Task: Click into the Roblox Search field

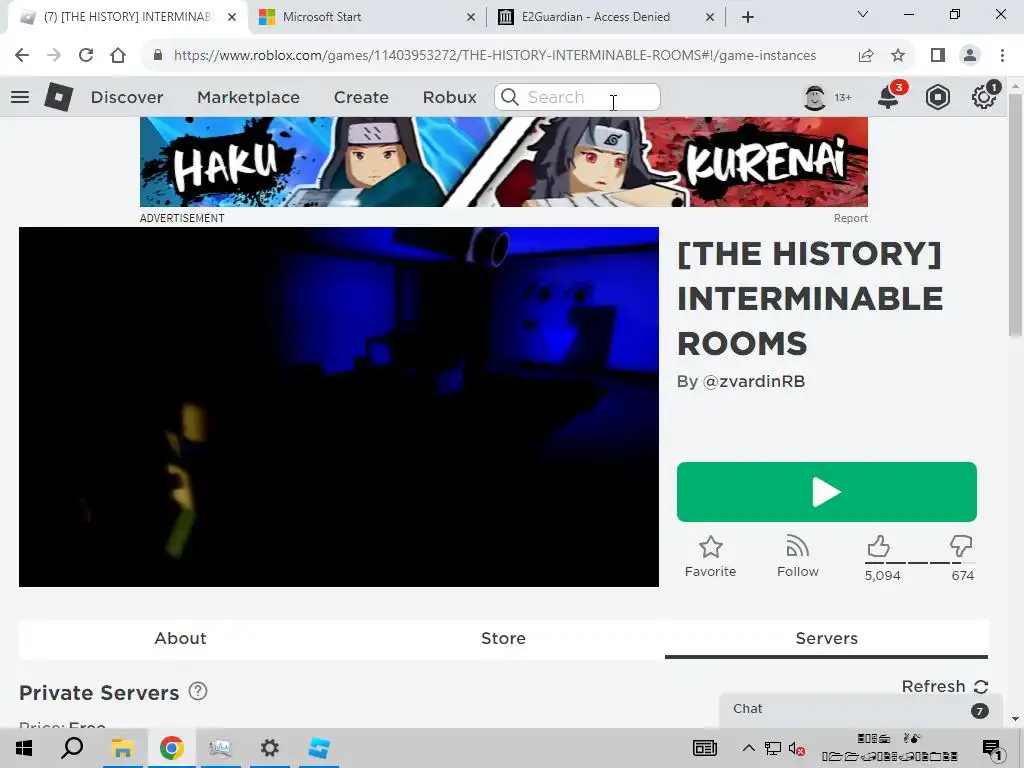Action: click(577, 97)
